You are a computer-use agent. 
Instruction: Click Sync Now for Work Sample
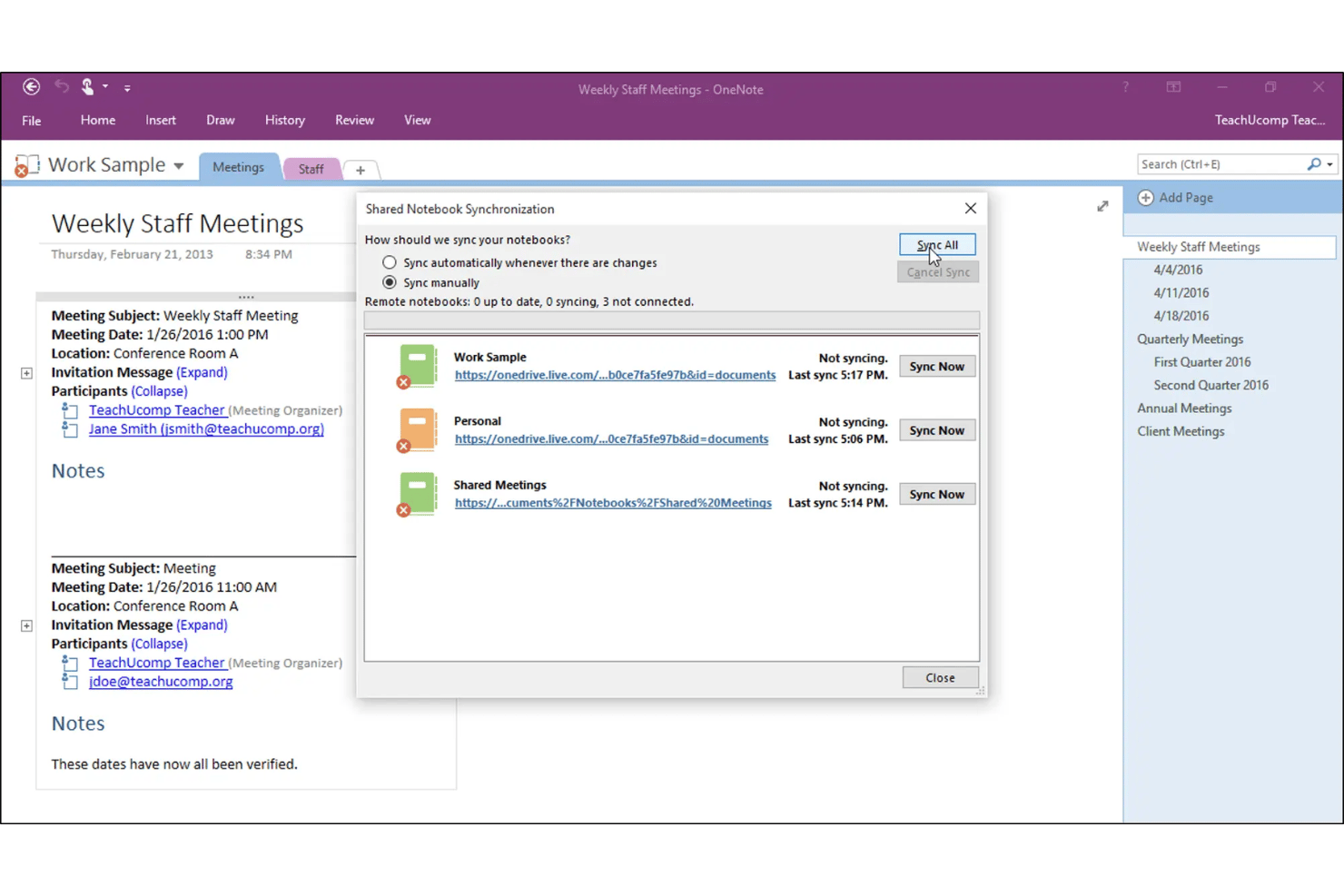[937, 367]
